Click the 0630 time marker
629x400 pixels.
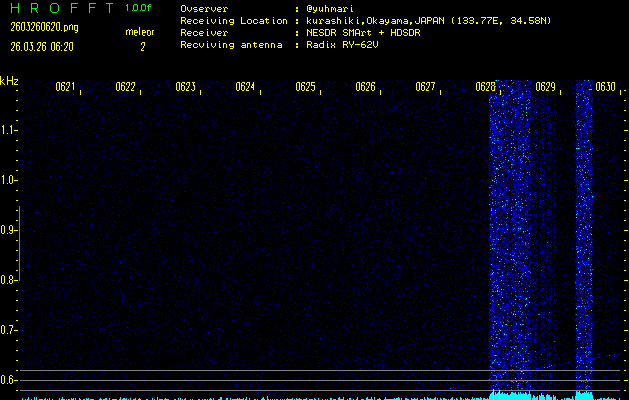point(605,87)
